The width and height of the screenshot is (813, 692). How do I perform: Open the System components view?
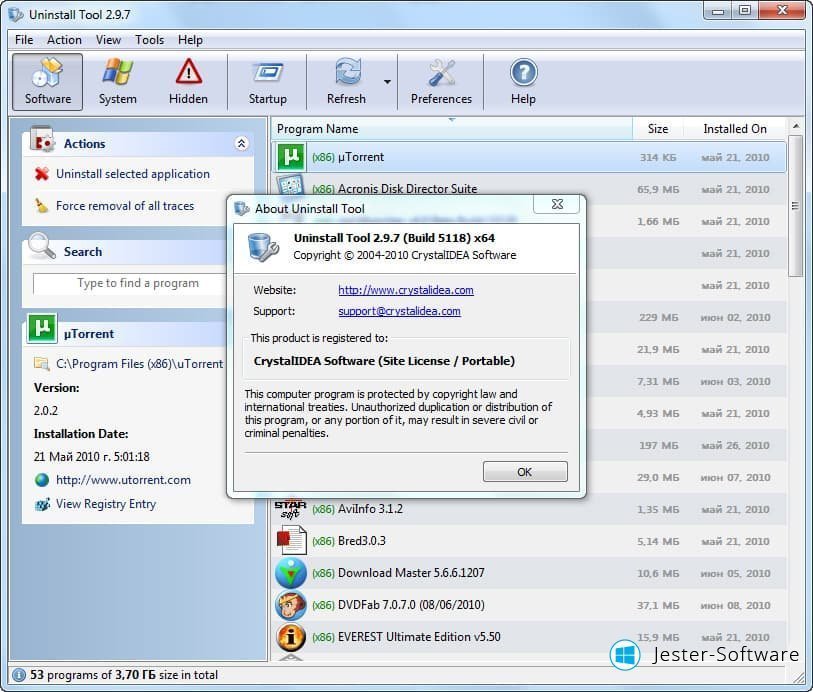[x=117, y=81]
